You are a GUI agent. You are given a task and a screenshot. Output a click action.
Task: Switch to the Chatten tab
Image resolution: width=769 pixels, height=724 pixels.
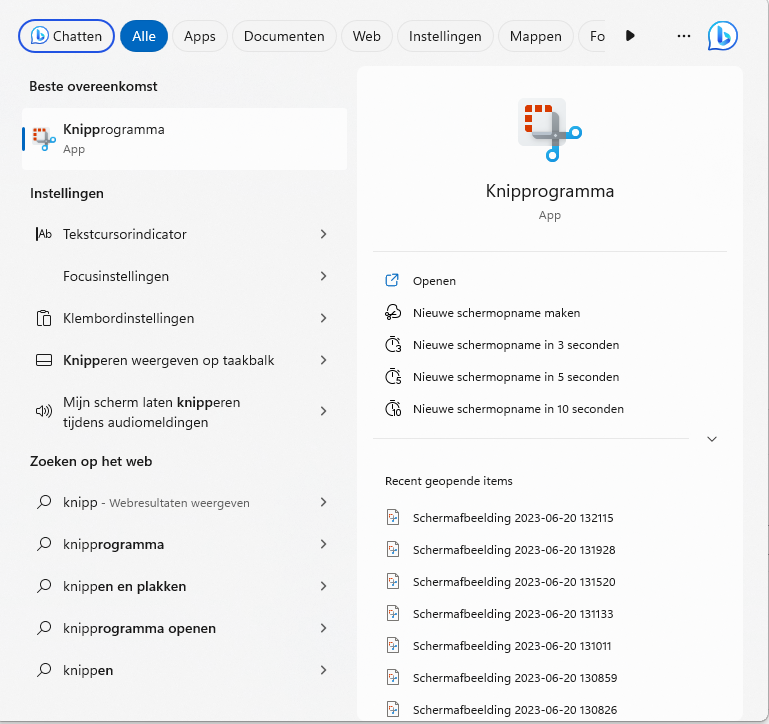66,36
